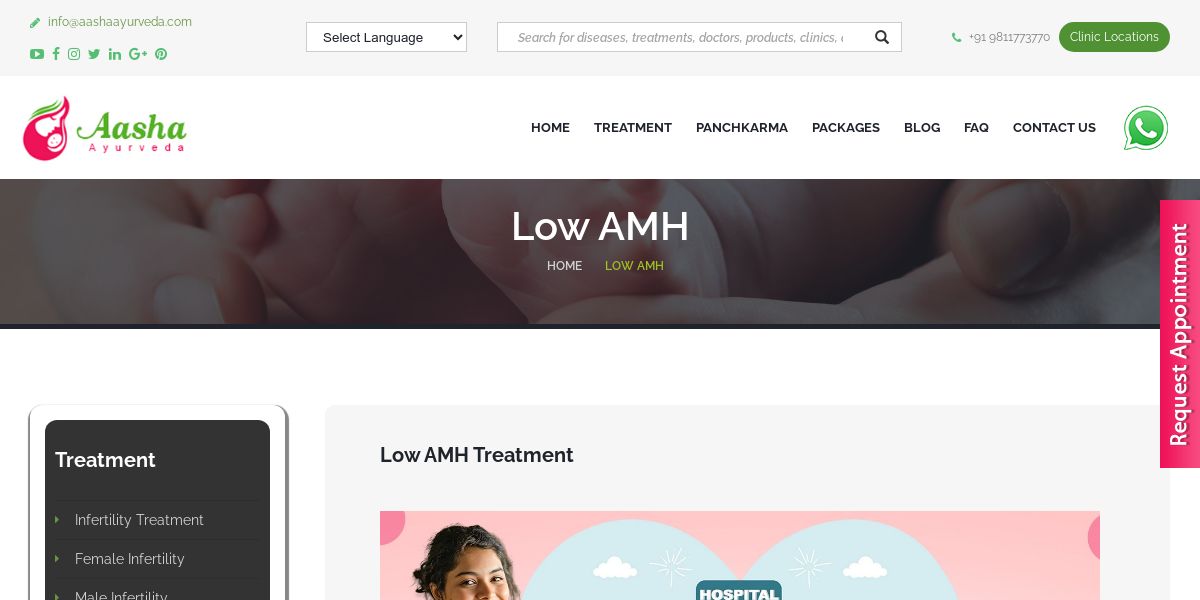This screenshot has height=600, width=1200.
Task: Open the Request Appointment side tab
Action: click(x=1180, y=334)
